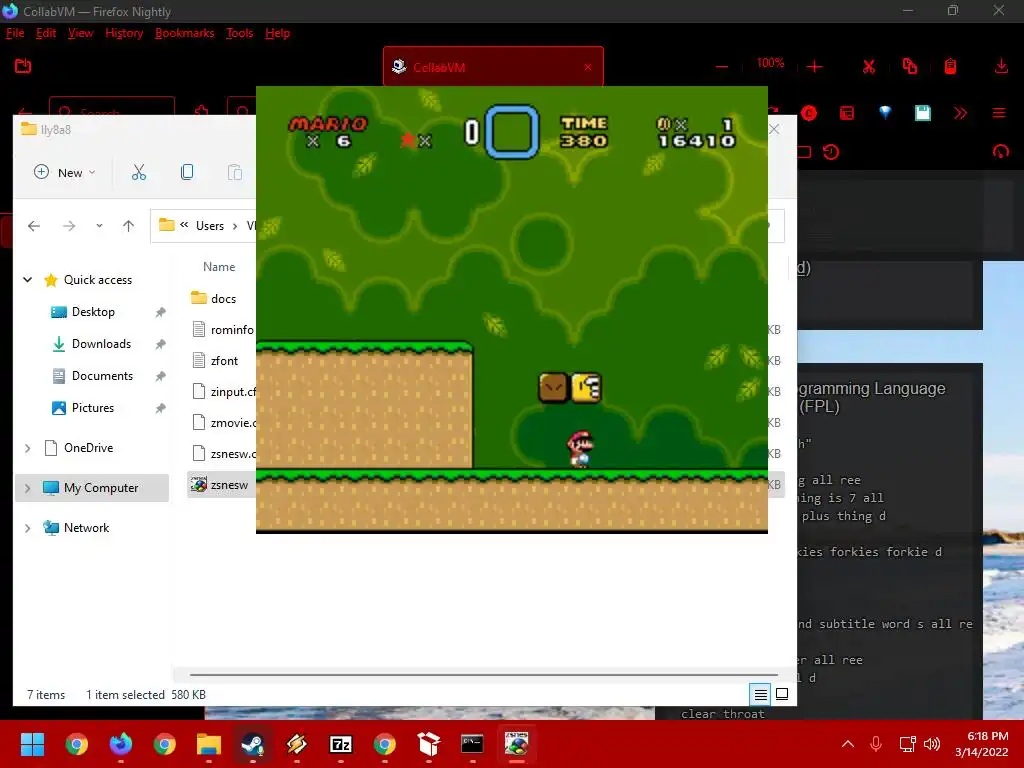Click the round red C extension icon
Image resolution: width=1024 pixels, height=768 pixels.
point(809,114)
